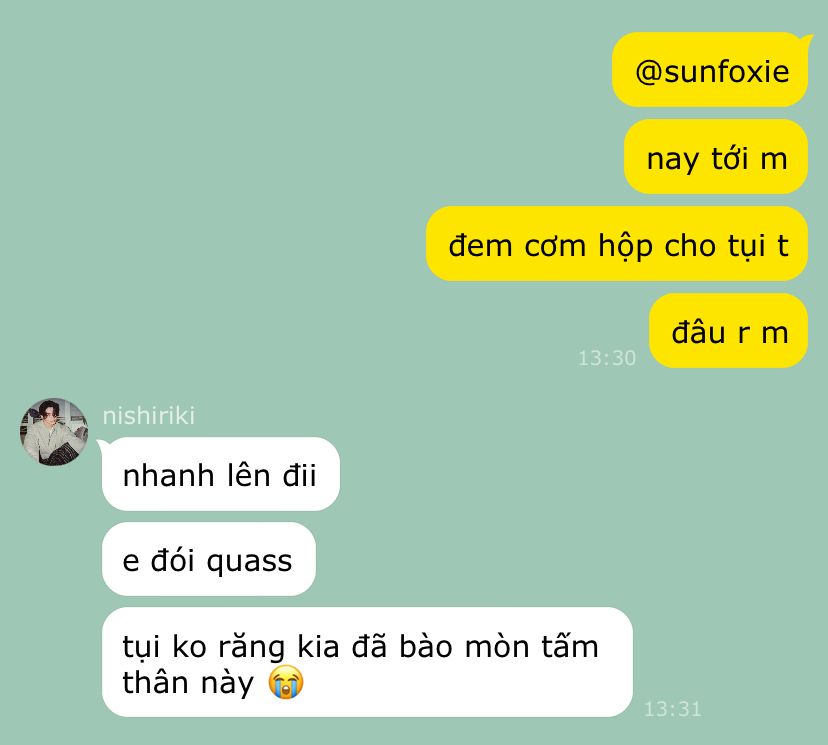Viewport: 828px width, 745px height.
Task: Tap the nishiriki sender name
Action: click(148, 416)
